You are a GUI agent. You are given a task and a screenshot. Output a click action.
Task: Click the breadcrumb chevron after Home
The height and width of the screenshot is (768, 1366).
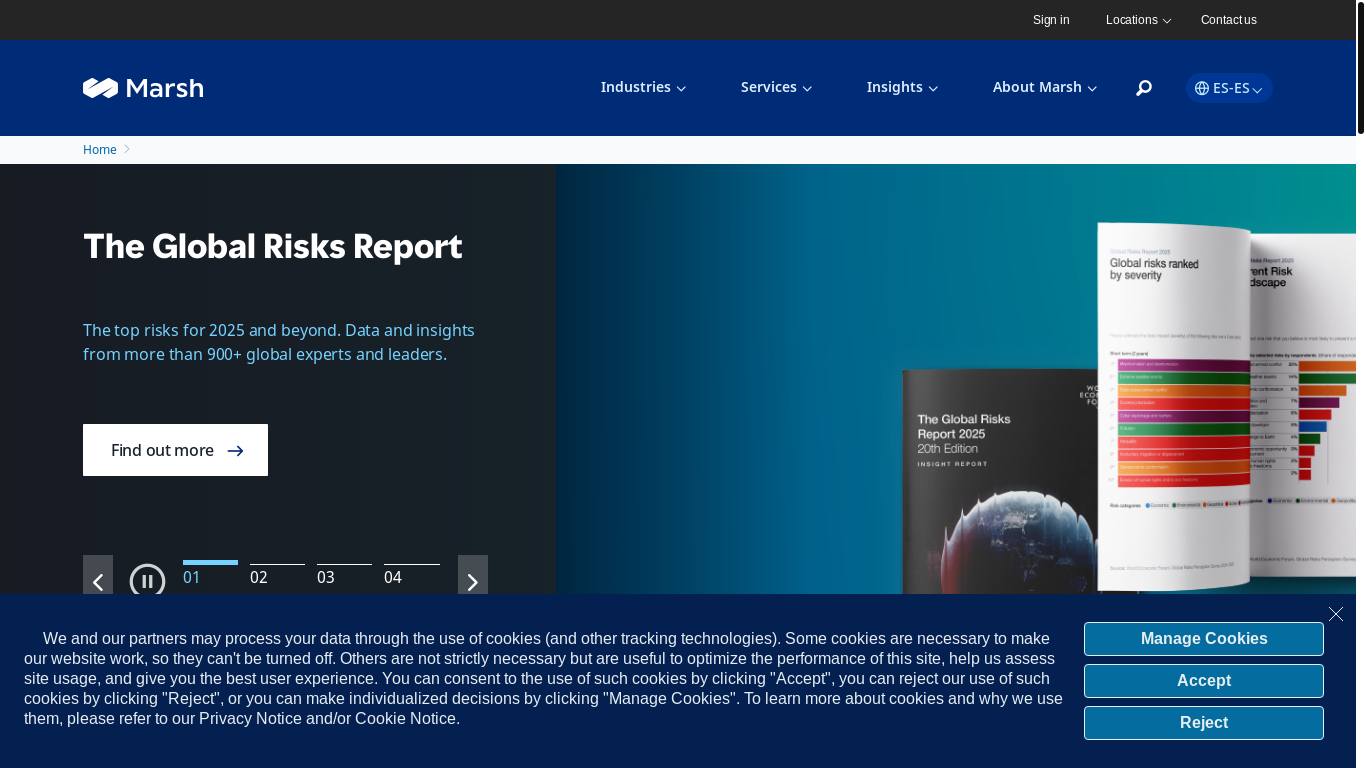pyautogui.click(x=127, y=150)
